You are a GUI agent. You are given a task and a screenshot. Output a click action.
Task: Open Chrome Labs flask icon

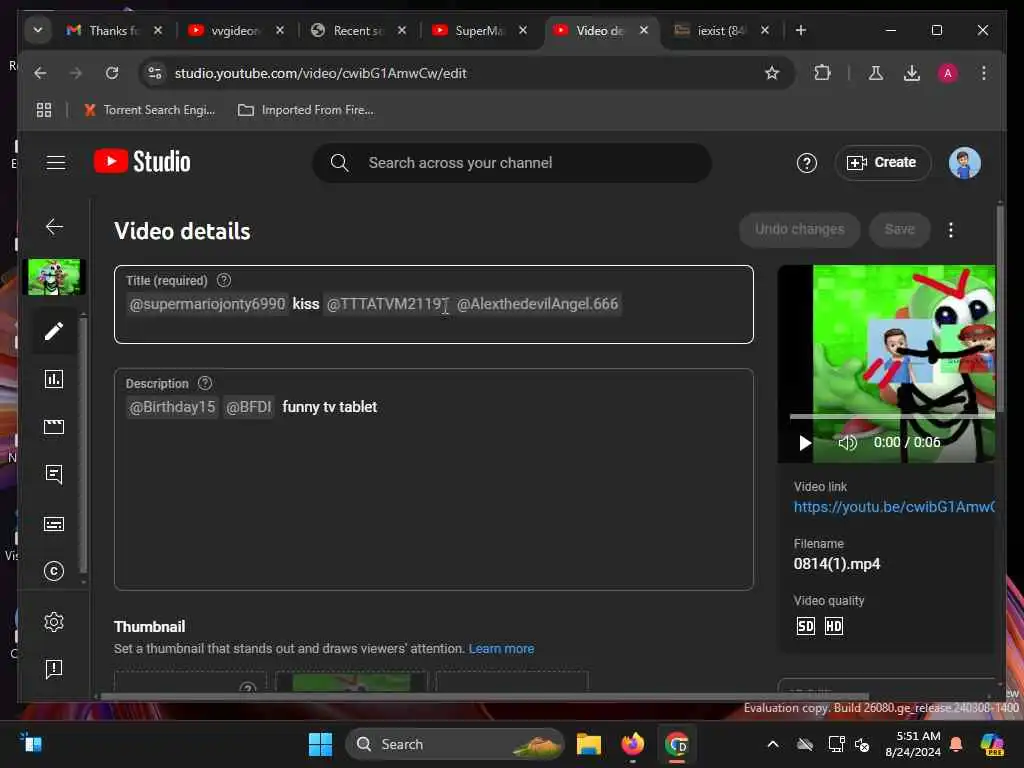tap(876, 73)
